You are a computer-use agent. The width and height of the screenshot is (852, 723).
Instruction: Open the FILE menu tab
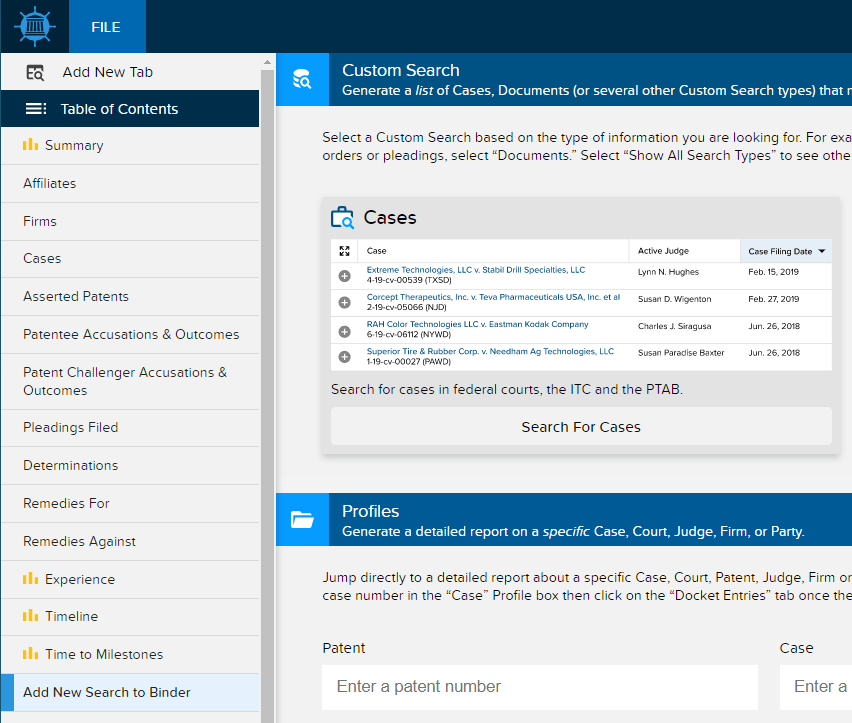coord(106,27)
